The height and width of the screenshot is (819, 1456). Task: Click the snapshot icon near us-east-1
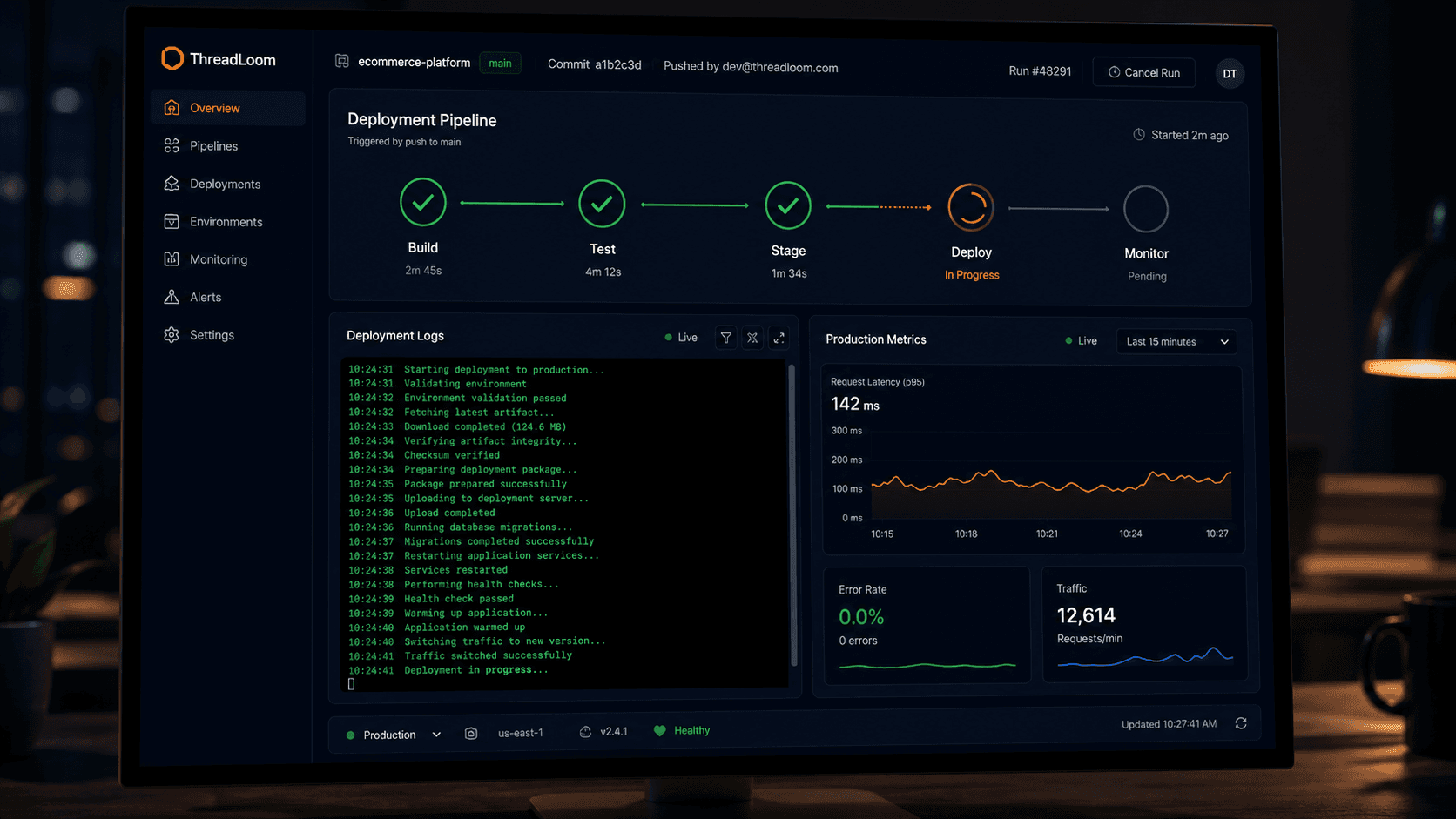click(471, 734)
